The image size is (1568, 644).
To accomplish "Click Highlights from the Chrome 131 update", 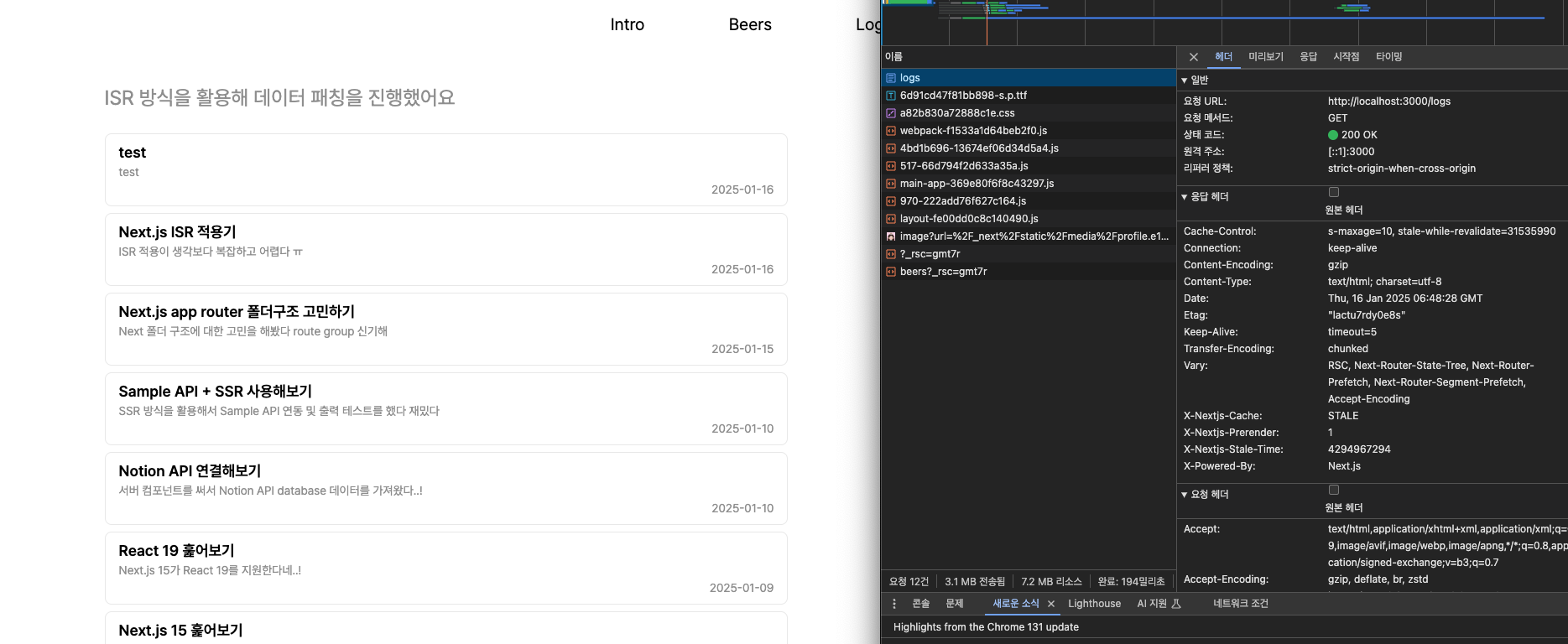I will coord(986,627).
